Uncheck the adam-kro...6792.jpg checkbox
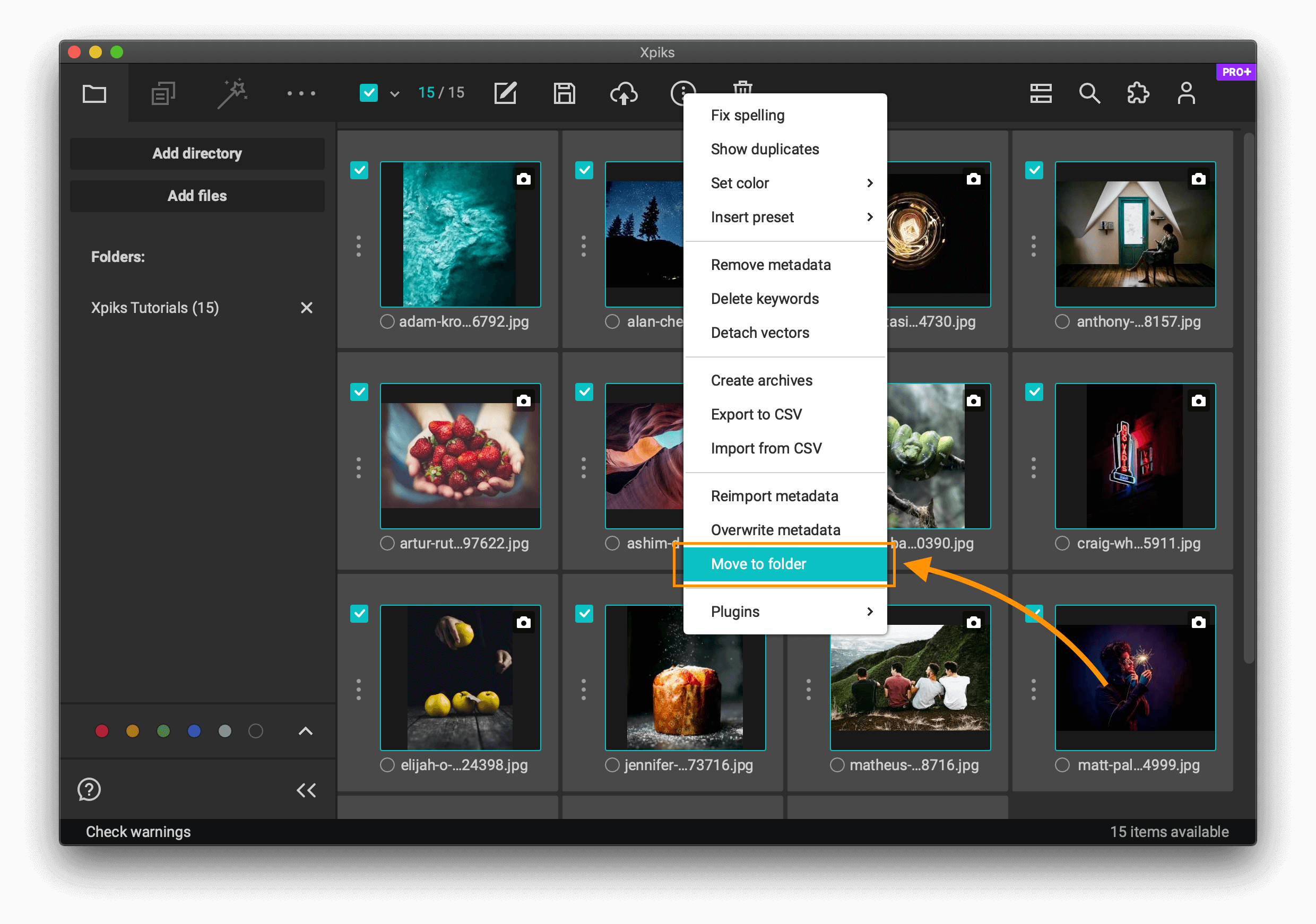The height and width of the screenshot is (924, 1316). 359,170
